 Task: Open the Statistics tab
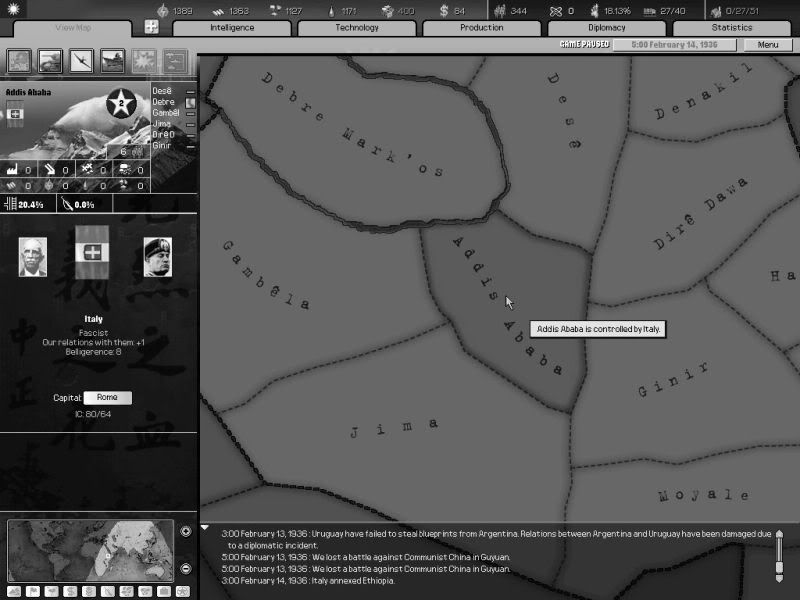point(731,28)
